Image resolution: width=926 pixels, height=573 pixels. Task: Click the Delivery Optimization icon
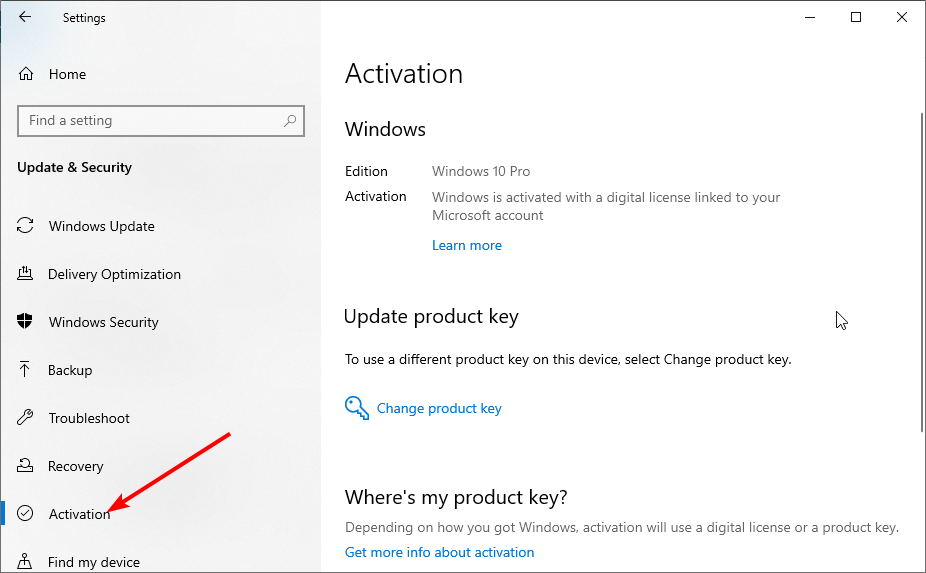click(25, 273)
